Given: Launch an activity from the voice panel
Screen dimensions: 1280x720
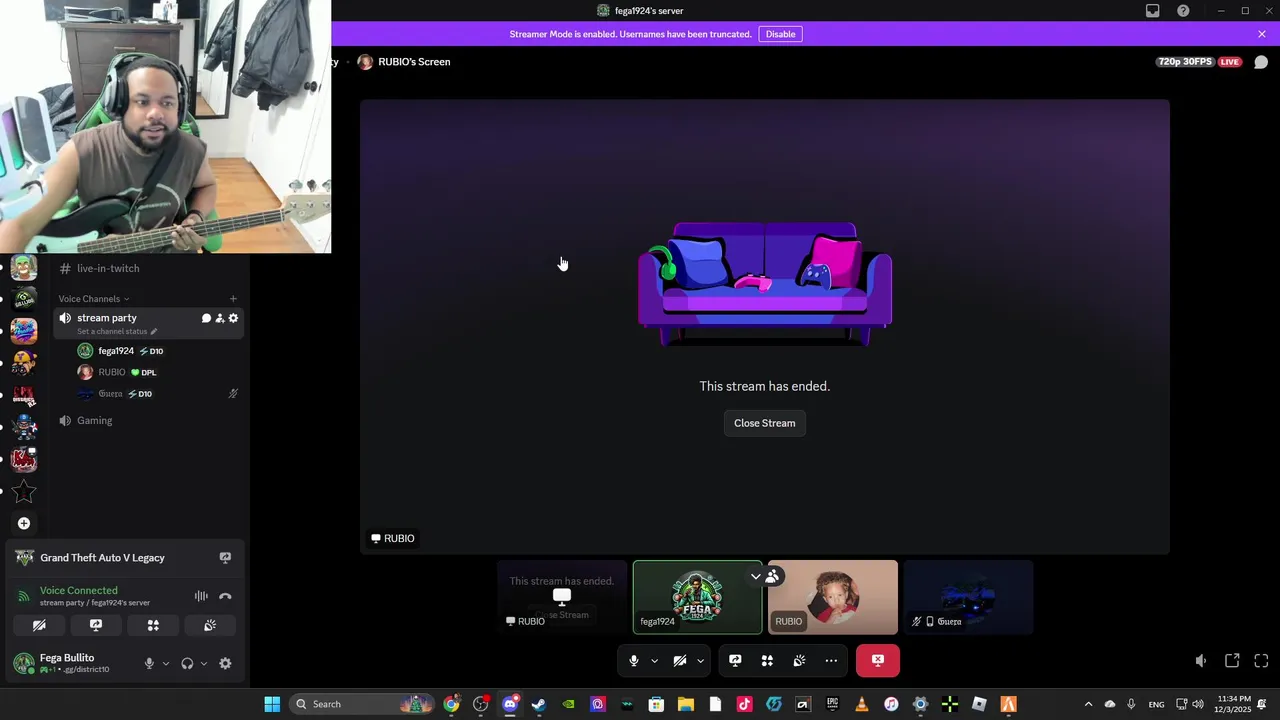Looking at the screenshot, I should click(x=153, y=625).
